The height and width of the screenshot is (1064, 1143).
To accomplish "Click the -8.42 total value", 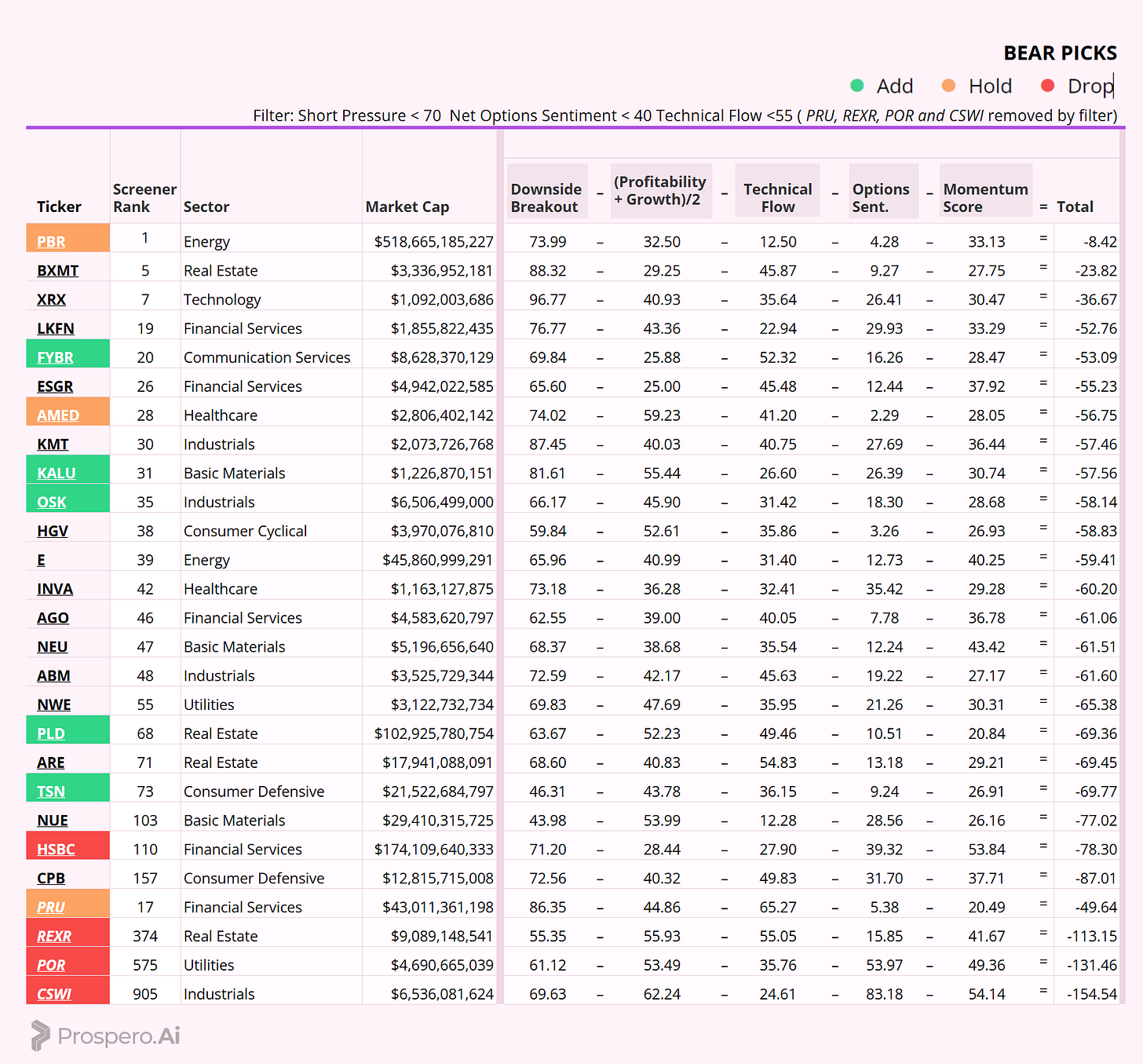I will 1100,242.
